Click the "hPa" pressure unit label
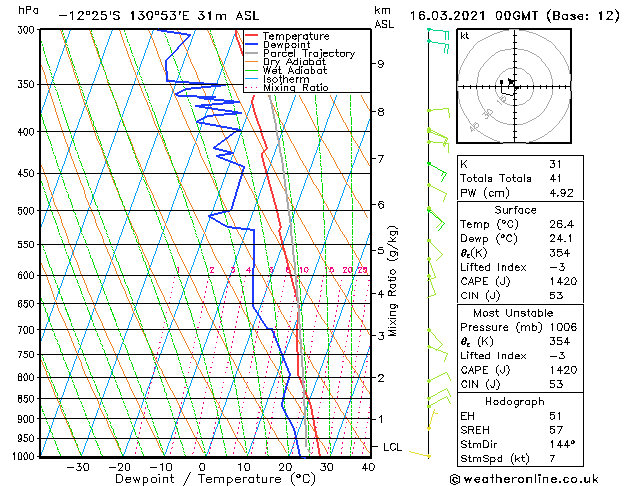The image size is (629, 486). pyautogui.click(x=28, y=11)
